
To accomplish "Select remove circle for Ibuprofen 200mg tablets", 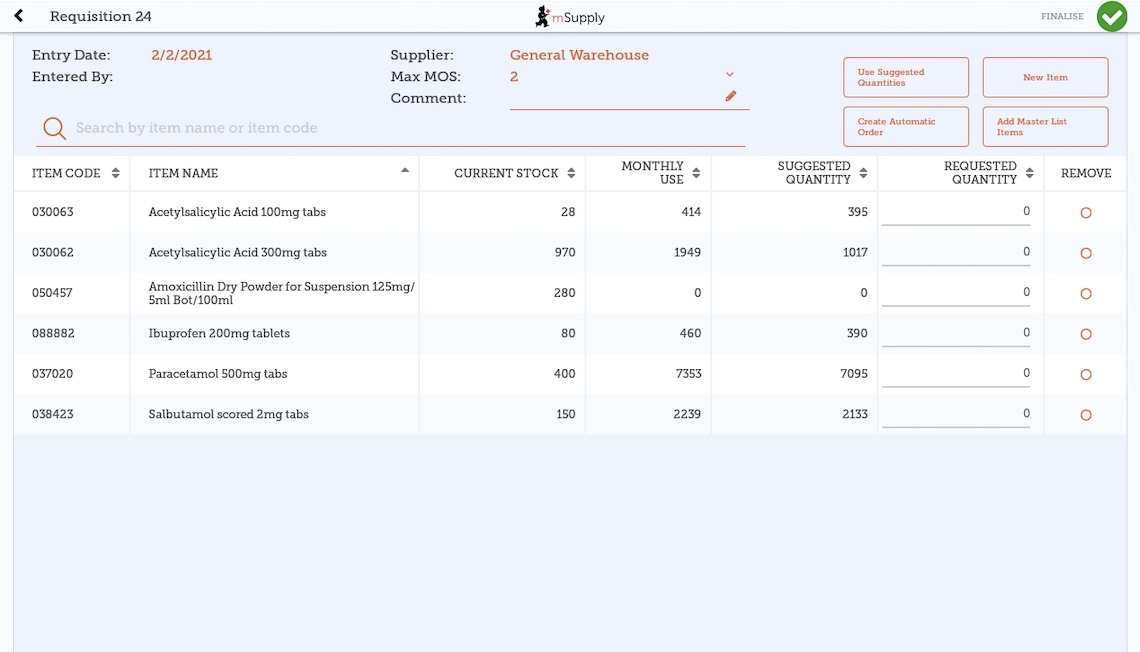I will [x=1086, y=334].
